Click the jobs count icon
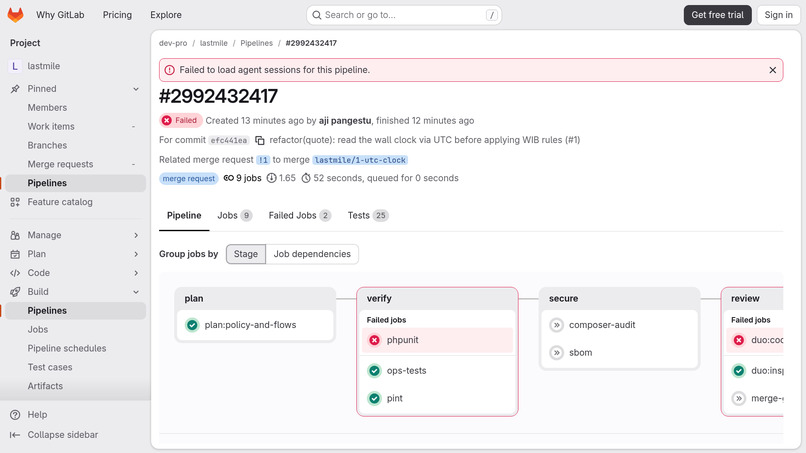Viewport: 806px width, 453px height. [x=228, y=178]
